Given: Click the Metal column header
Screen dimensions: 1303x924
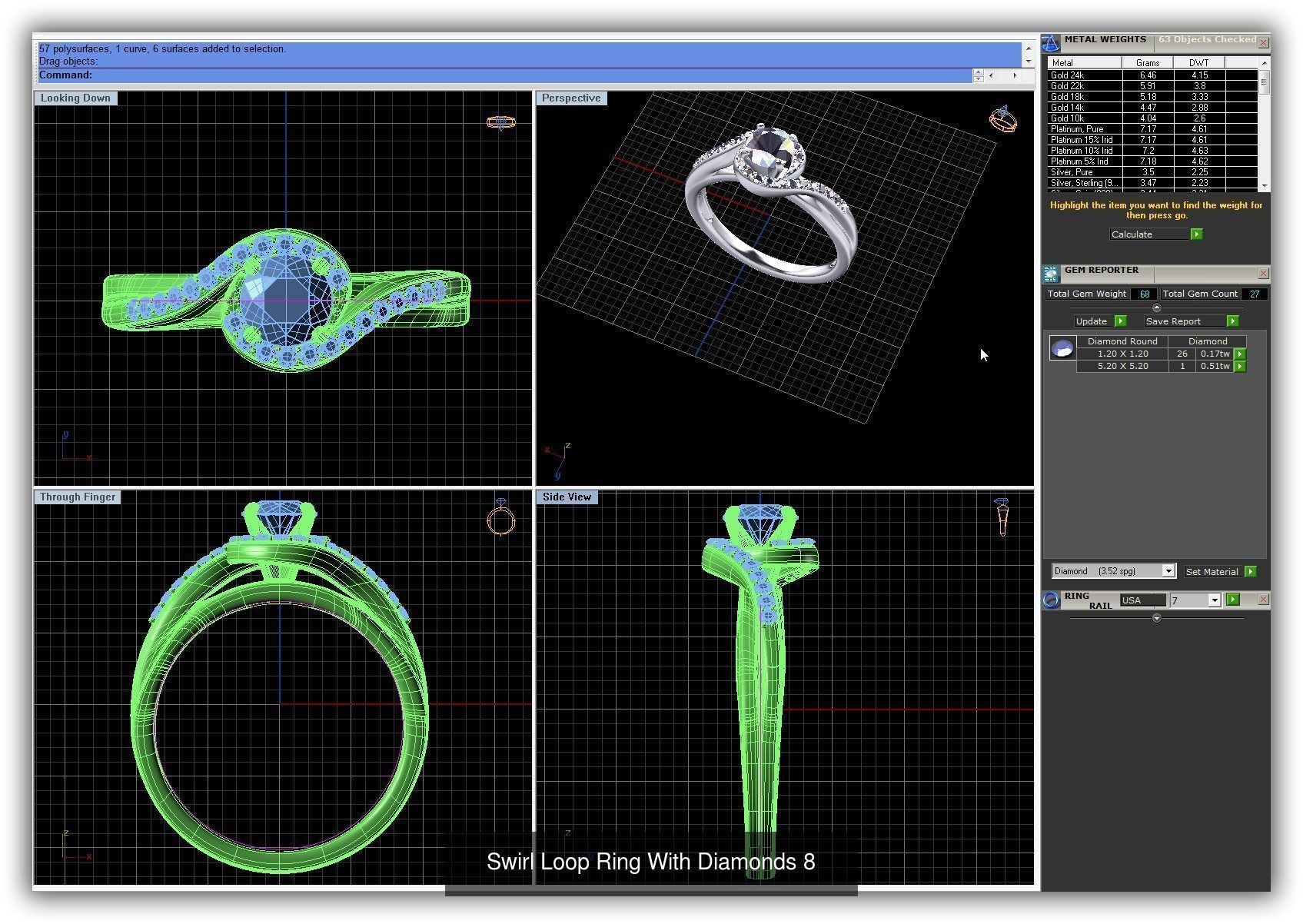Looking at the screenshot, I should pyautogui.click(x=1085, y=63).
